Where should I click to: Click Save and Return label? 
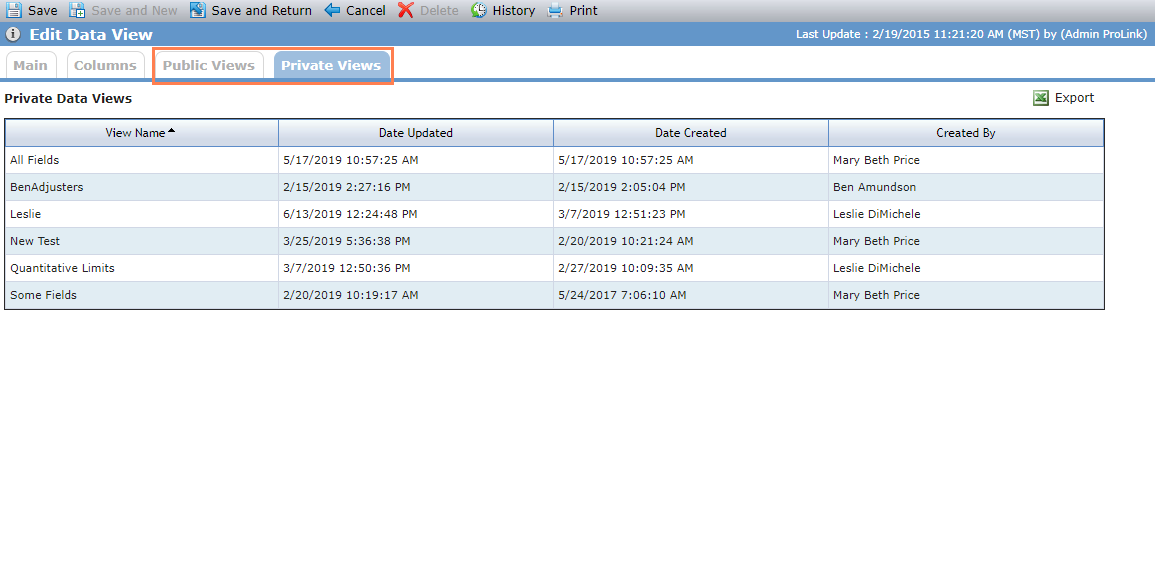click(261, 10)
